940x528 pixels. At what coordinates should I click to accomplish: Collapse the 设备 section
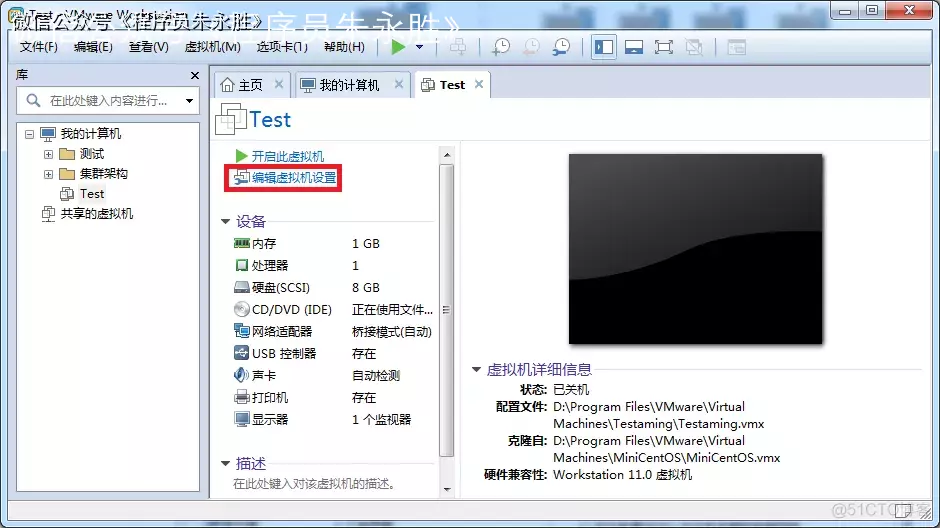[x=226, y=221]
